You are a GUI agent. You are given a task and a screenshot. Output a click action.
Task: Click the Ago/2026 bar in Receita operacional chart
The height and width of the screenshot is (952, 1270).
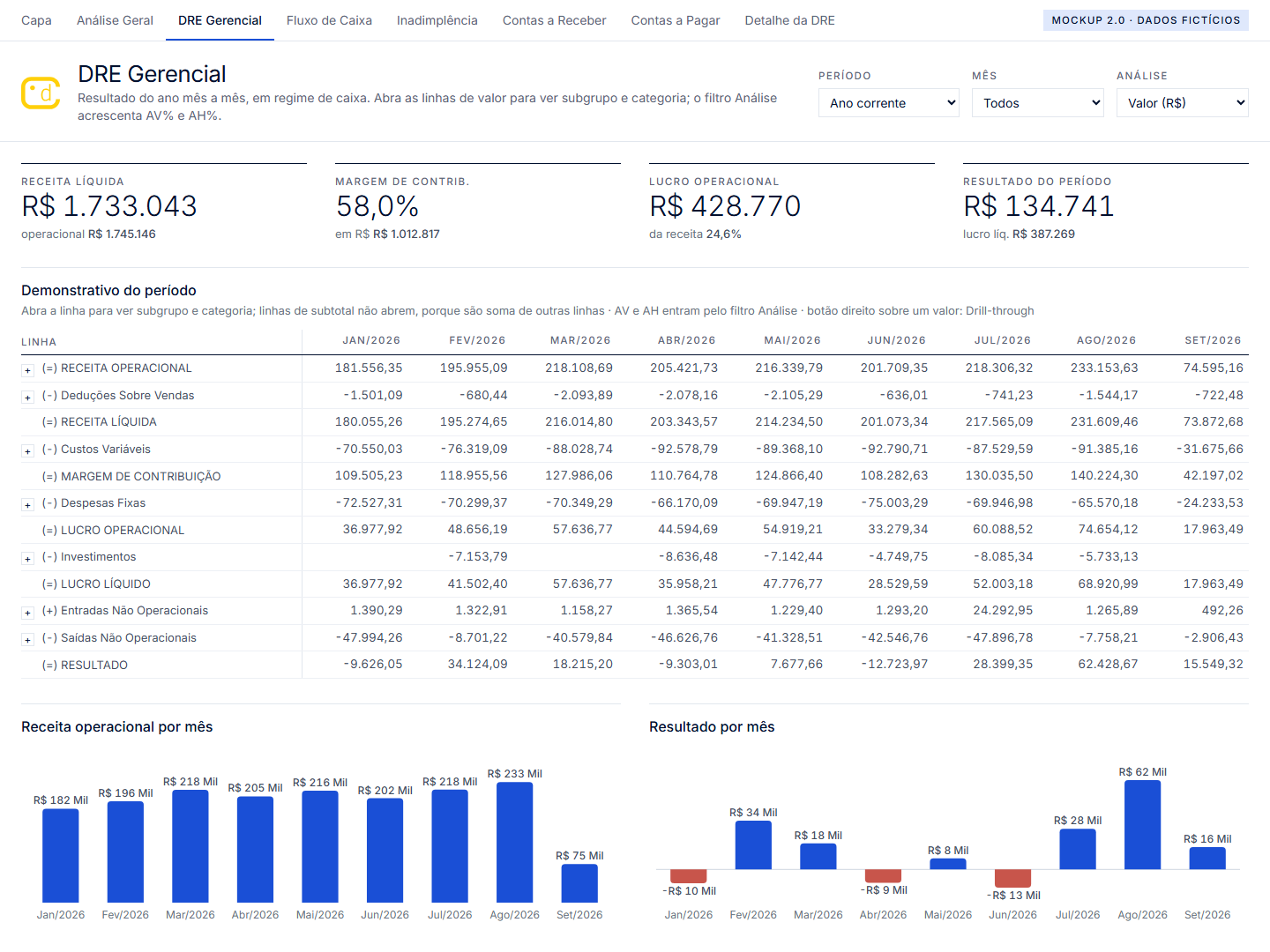point(515,842)
